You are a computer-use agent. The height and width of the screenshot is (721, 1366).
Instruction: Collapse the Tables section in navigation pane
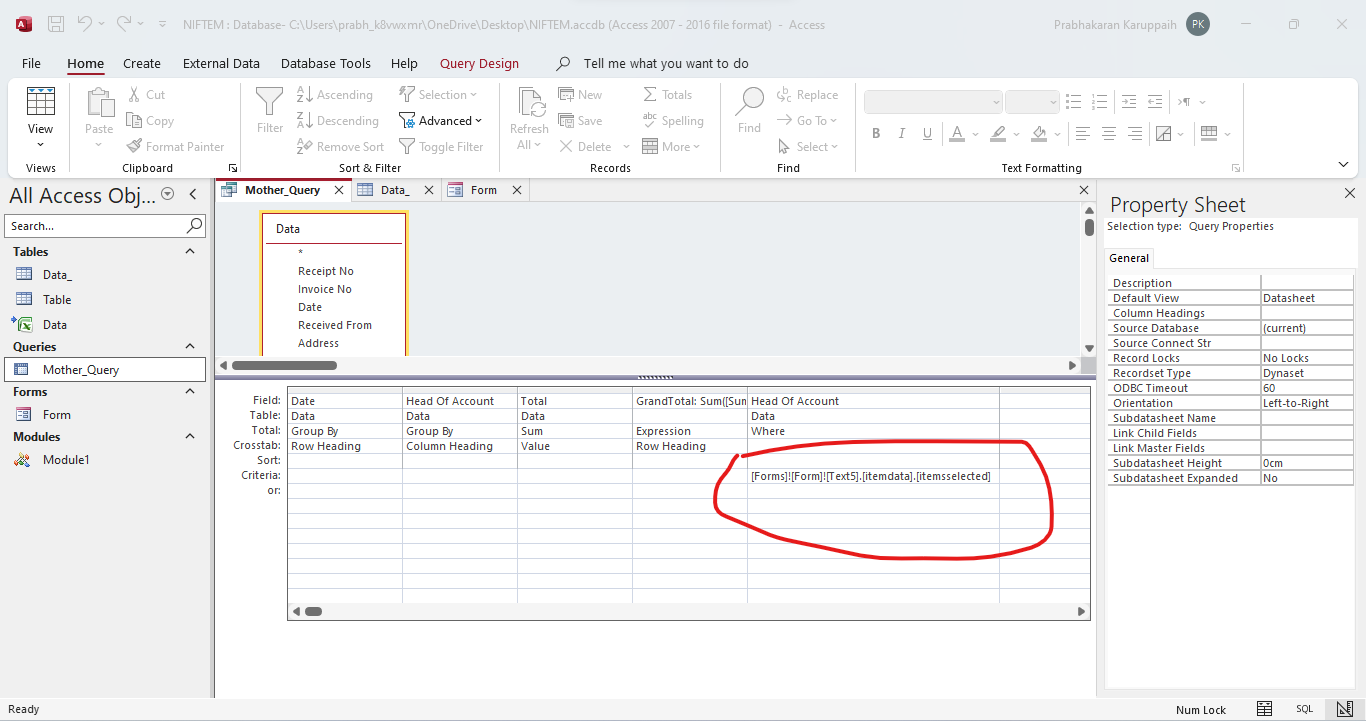pyautogui.click(x=189, y=251)
